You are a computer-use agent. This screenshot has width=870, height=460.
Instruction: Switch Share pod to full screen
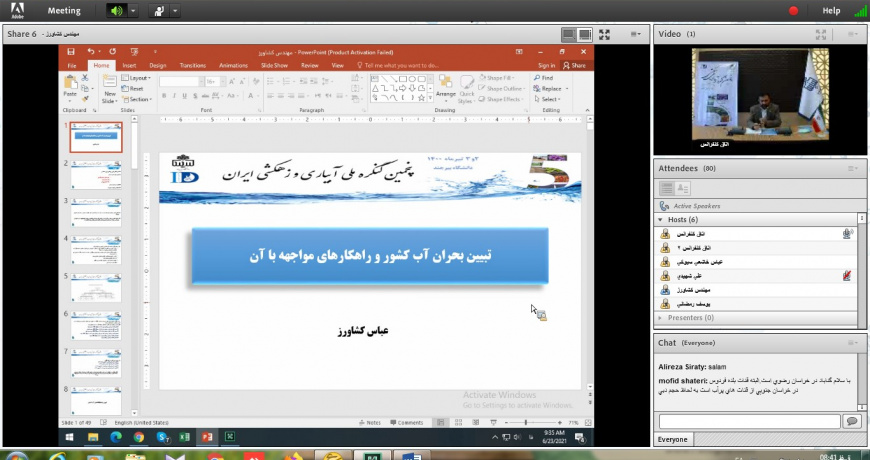click(x=604, y=34)
